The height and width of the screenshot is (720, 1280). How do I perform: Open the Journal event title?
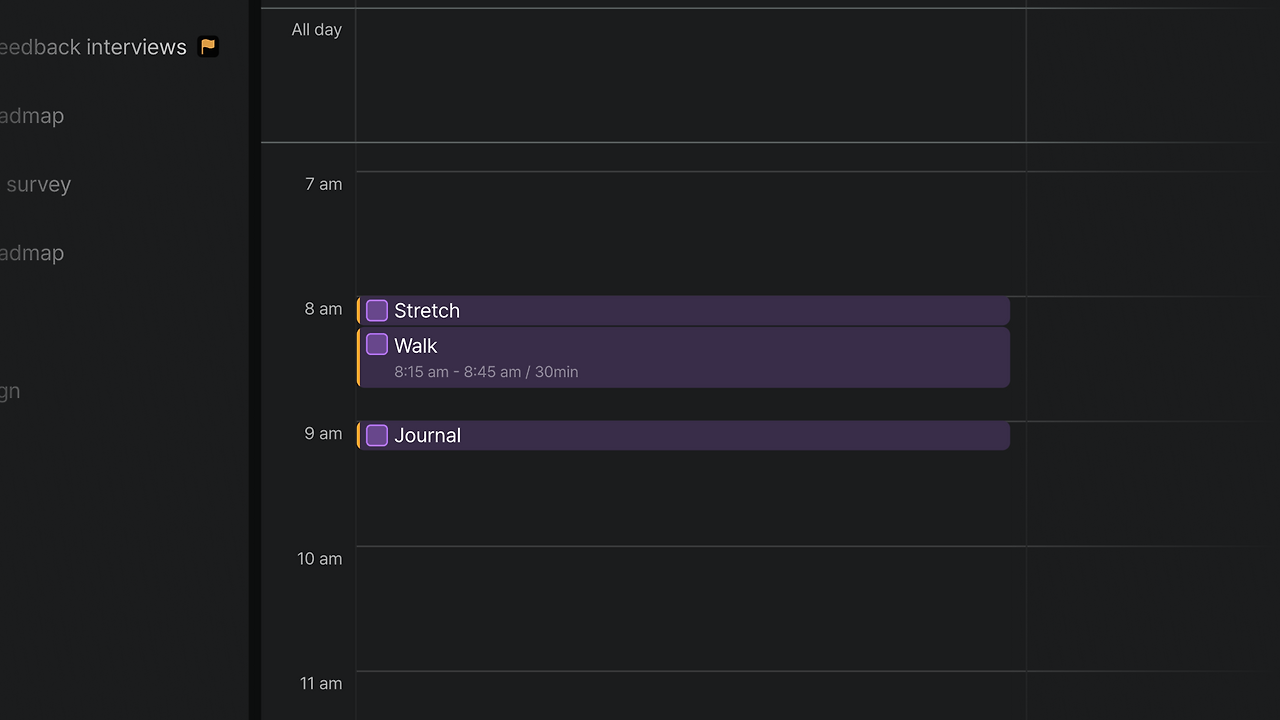427,436
